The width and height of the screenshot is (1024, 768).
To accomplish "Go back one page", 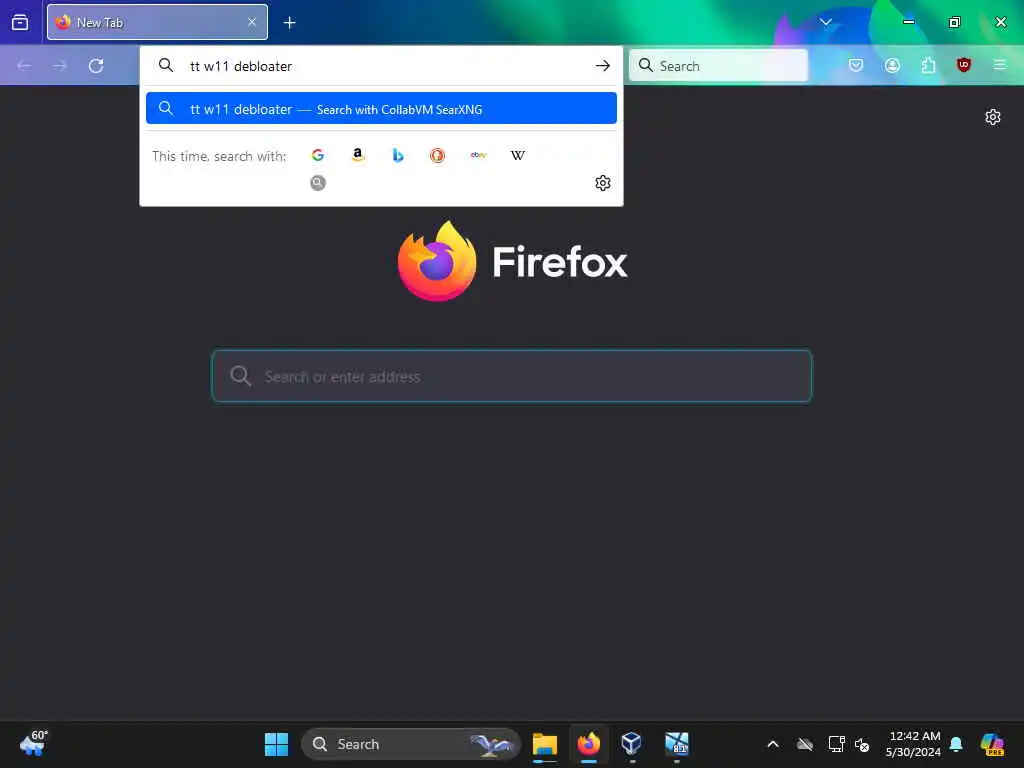I will click(x=24, y=65).
